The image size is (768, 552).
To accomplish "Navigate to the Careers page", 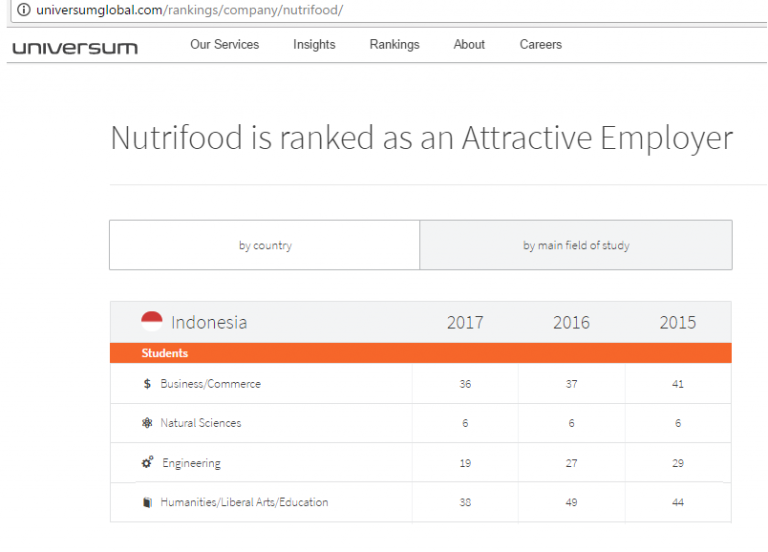I will click(x=540, y=45).
